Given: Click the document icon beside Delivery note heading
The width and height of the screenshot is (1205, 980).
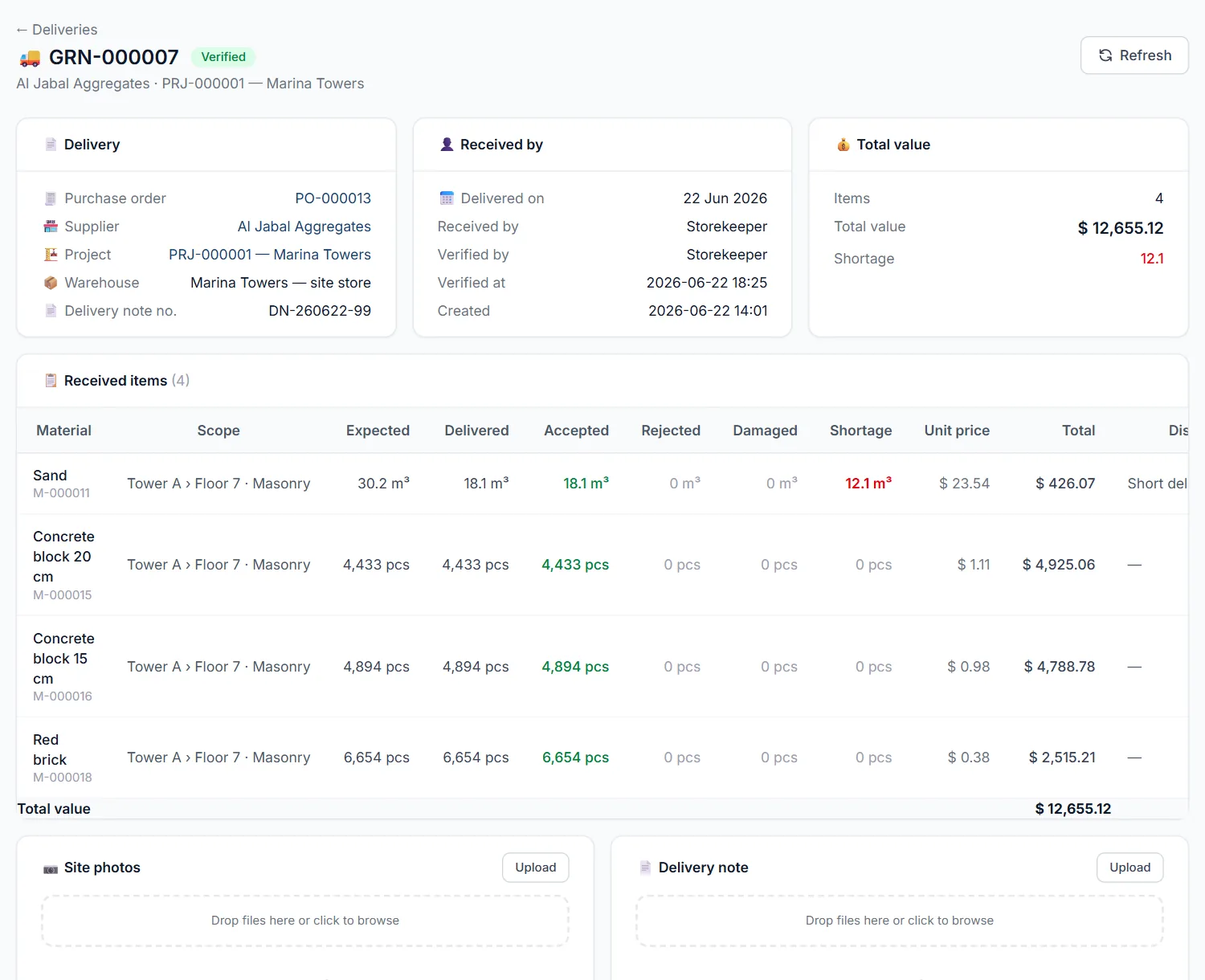Looking at the screenshot, I should pos(645,868).
